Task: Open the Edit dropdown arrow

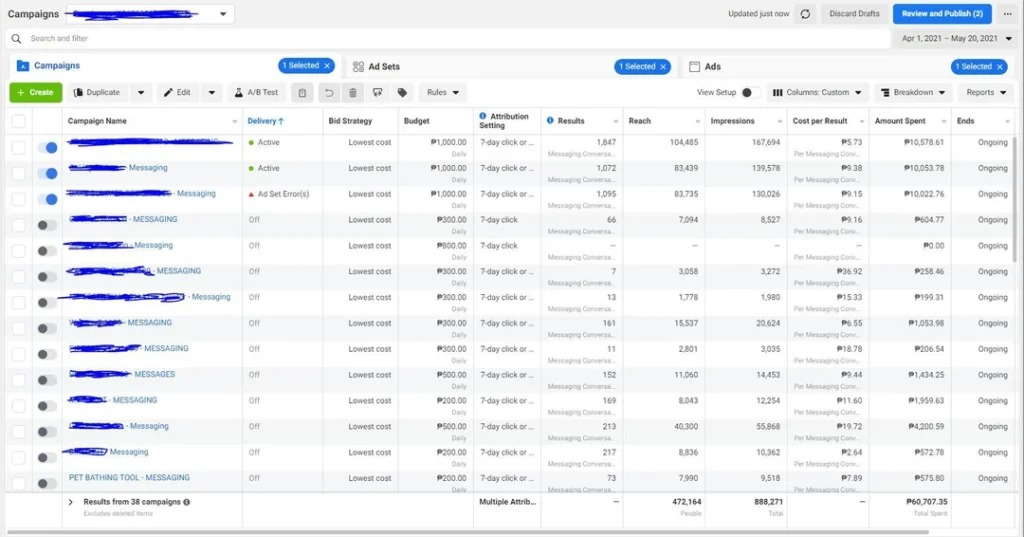Action: click(x=212, y=93)
